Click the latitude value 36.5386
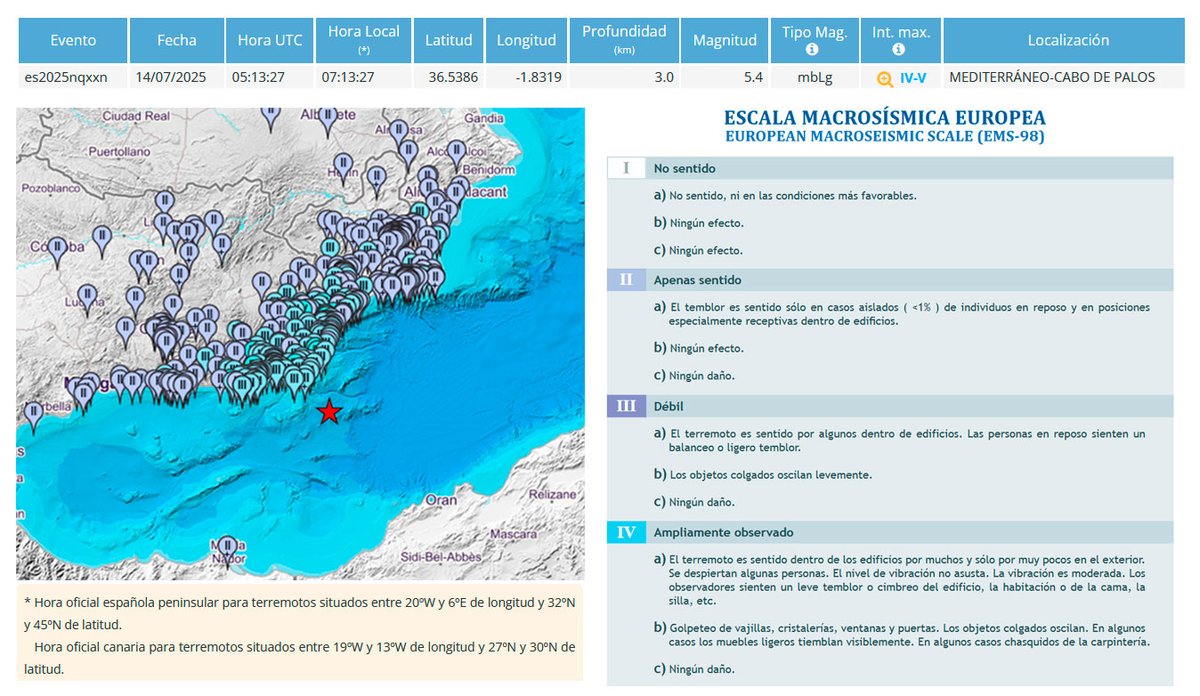The width and height of the screenshot is (1200, 696). [x=451, y=77]
